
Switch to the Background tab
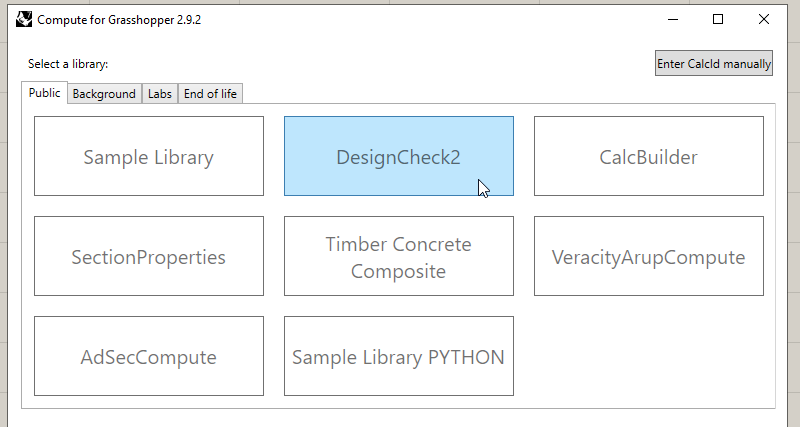104,94
